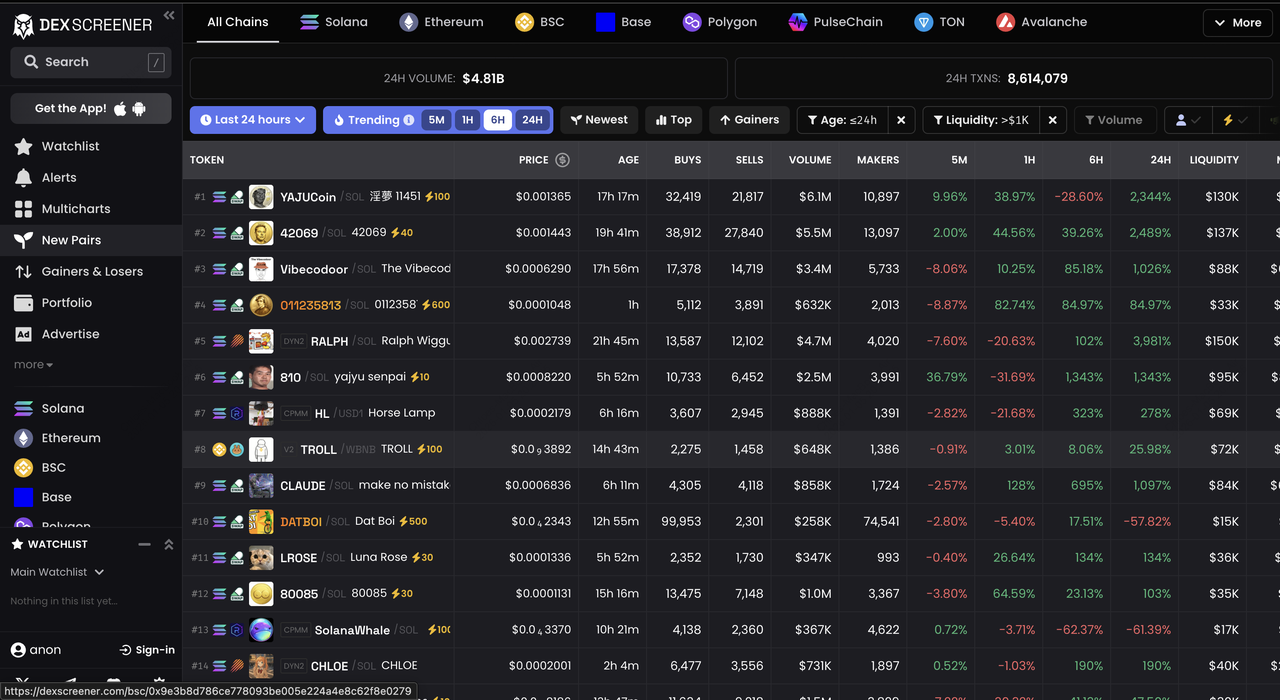Screen dimensions: 1280x700
Task: Collapse the sidebar with the double-chevron icon
Action: coord(169,15)
